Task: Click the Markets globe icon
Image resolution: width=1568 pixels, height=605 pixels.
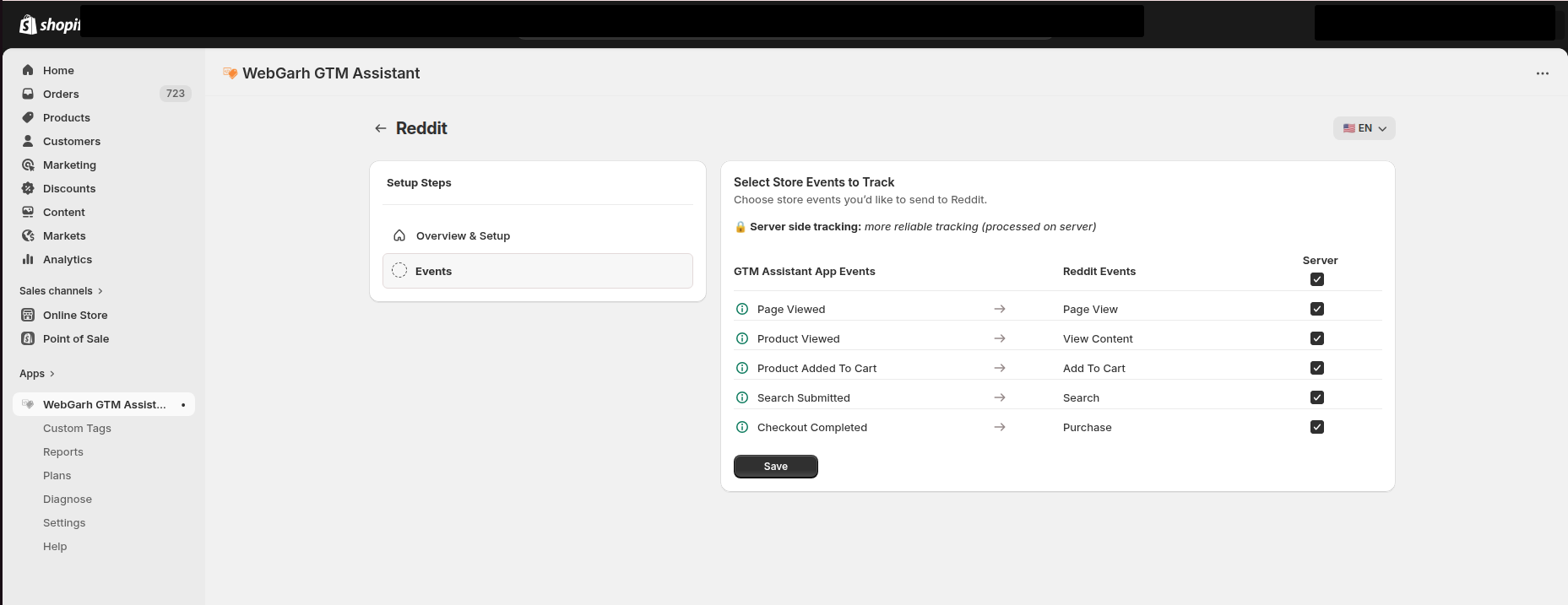Action: (28, 235)
